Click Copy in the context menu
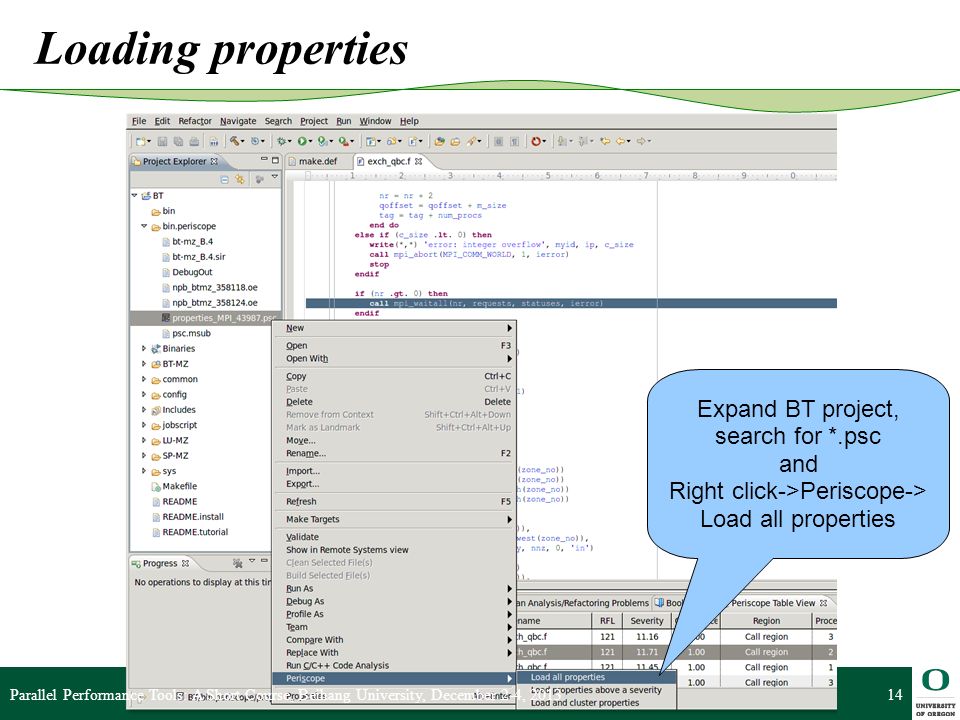The height and width of the screenshot is (720, 960). [x=394, y=377]
